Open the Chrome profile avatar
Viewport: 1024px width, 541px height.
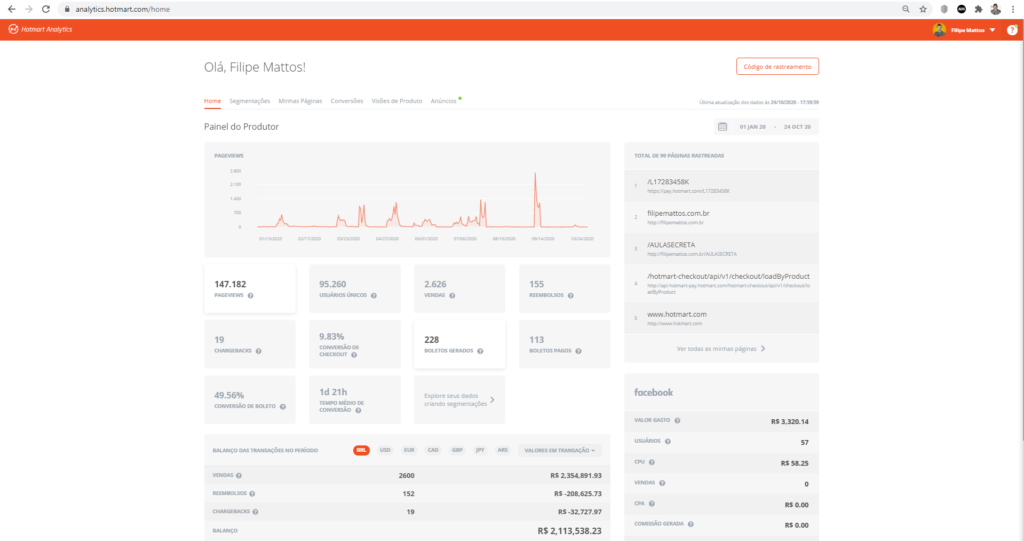pyautogui.click(x=995, y=9)
